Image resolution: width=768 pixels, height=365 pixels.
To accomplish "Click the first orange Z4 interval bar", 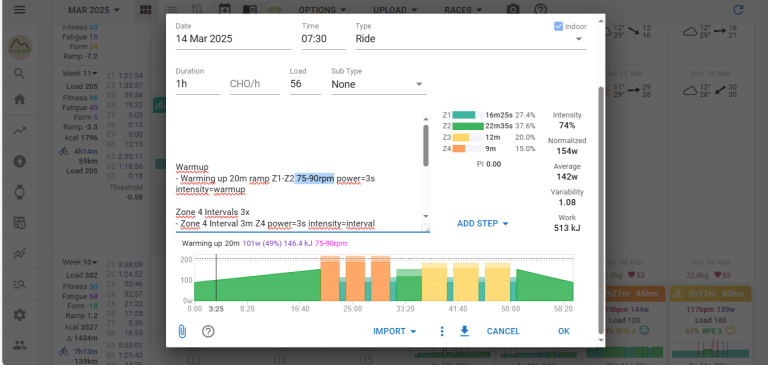I will point(330,278).
